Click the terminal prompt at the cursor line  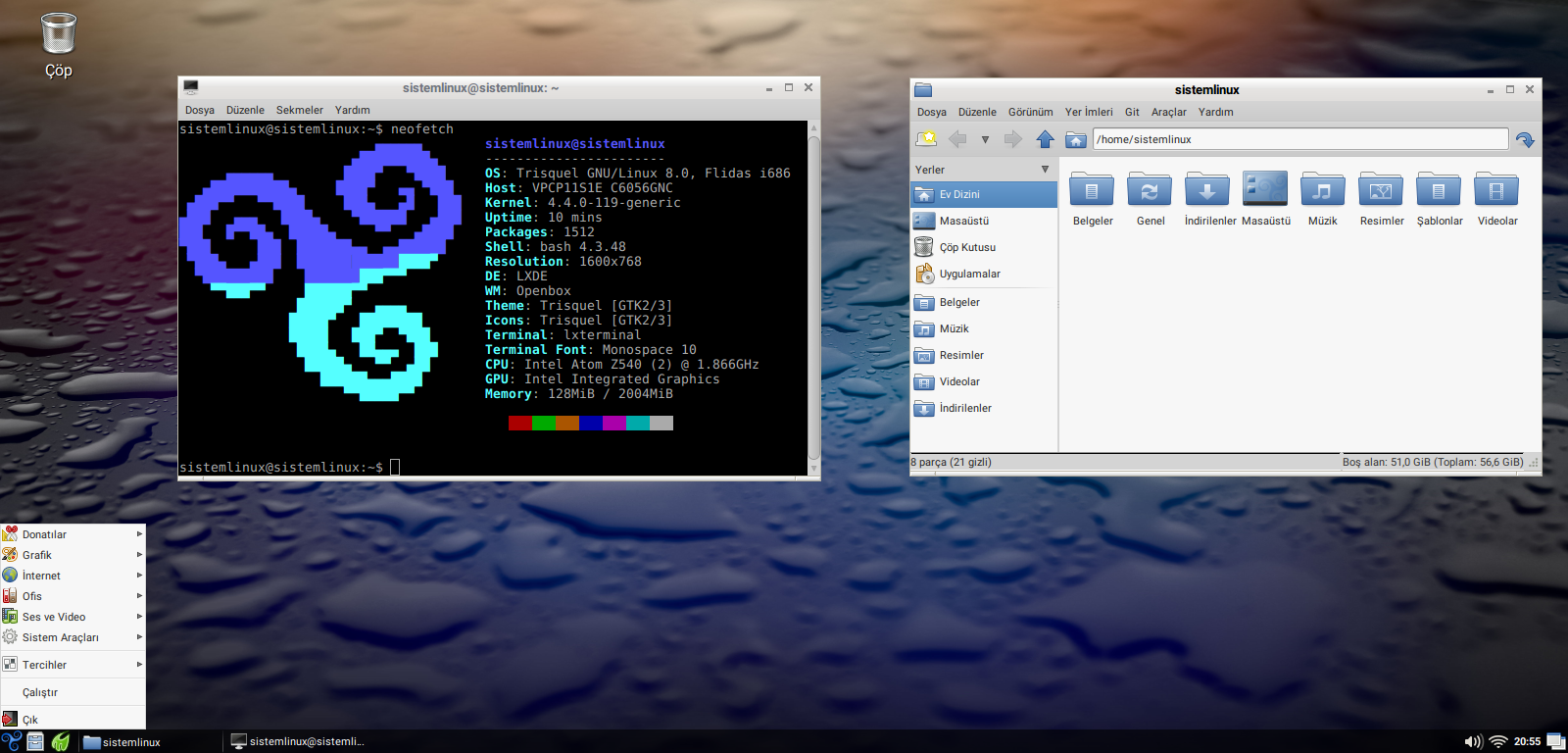pyautogui.click(x=289, y=468)
